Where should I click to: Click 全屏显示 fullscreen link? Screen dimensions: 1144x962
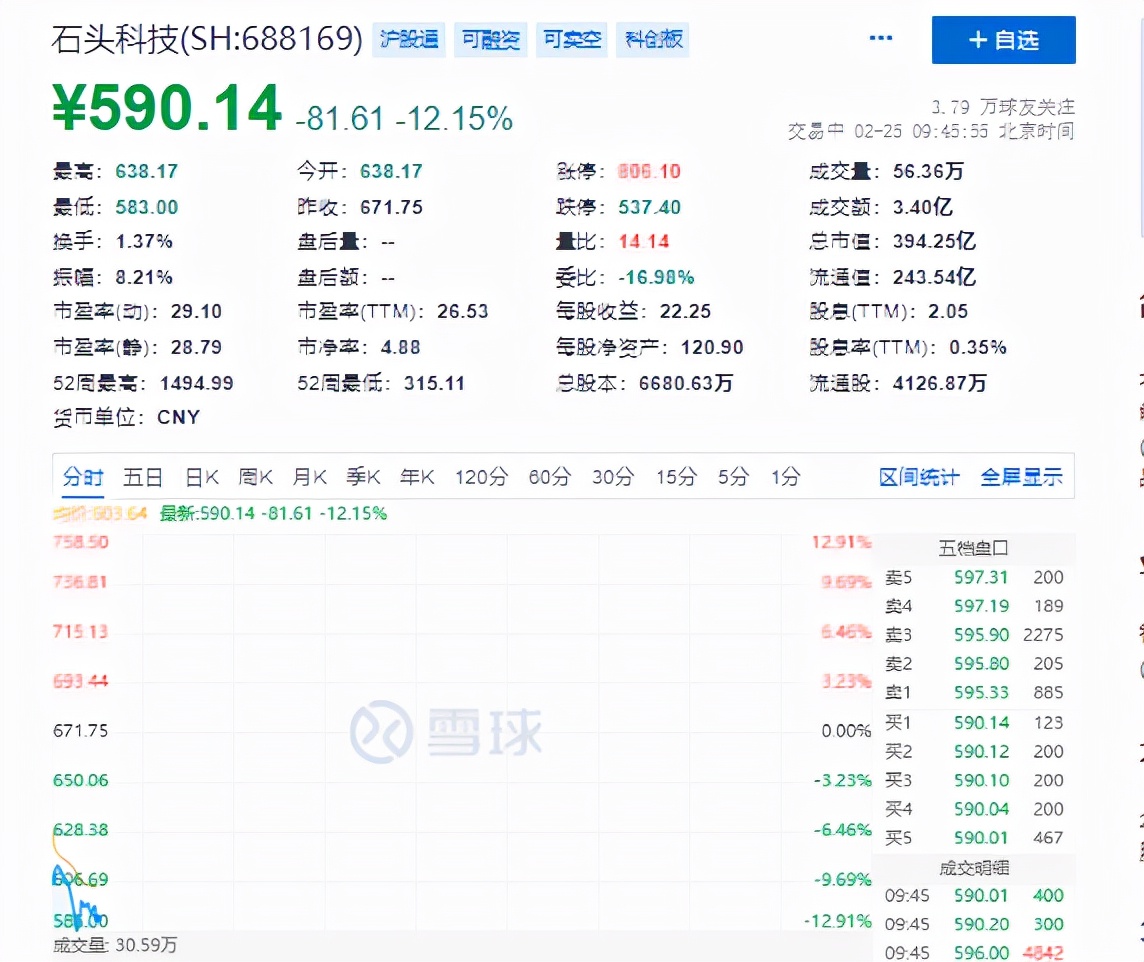[1021, 477]
